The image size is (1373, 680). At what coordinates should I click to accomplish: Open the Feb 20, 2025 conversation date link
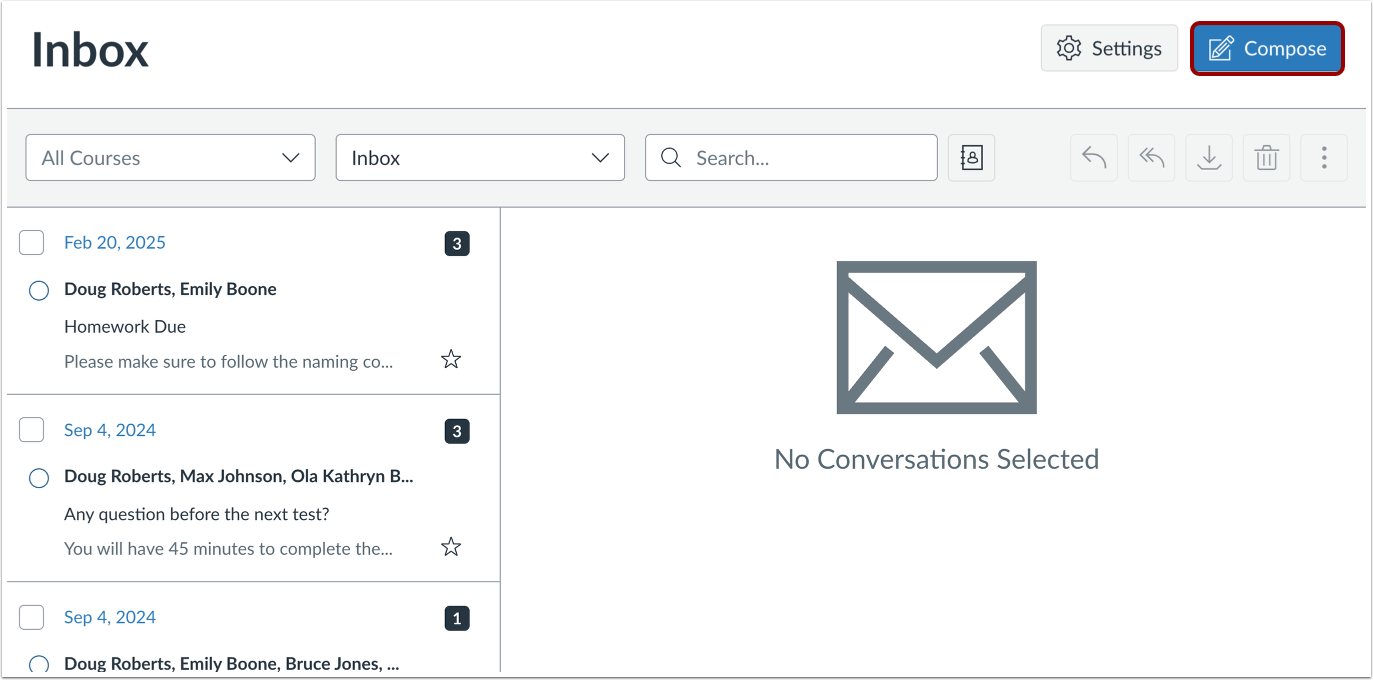[x=114, y=242]
